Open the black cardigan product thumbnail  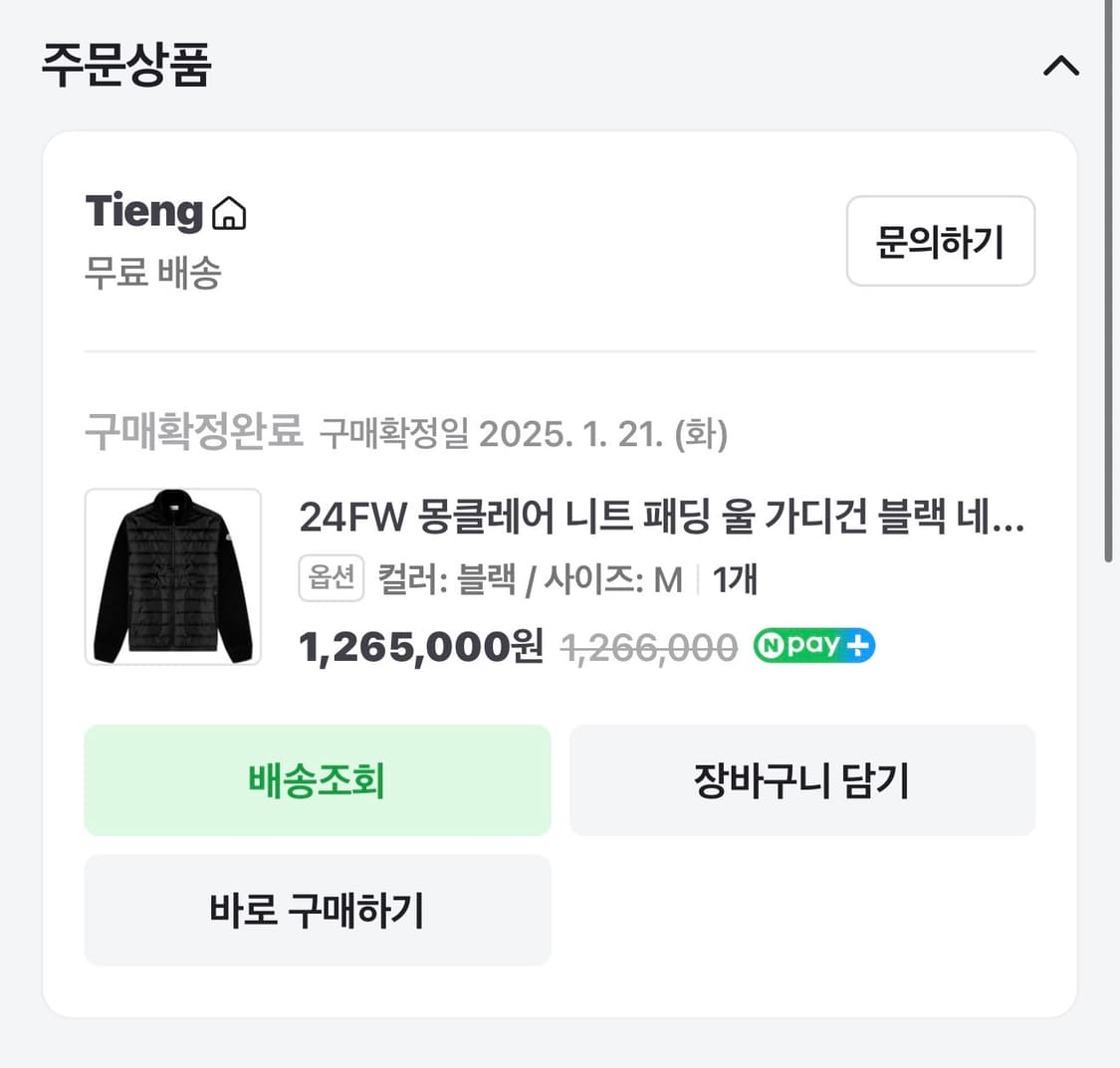pos(172,577)
